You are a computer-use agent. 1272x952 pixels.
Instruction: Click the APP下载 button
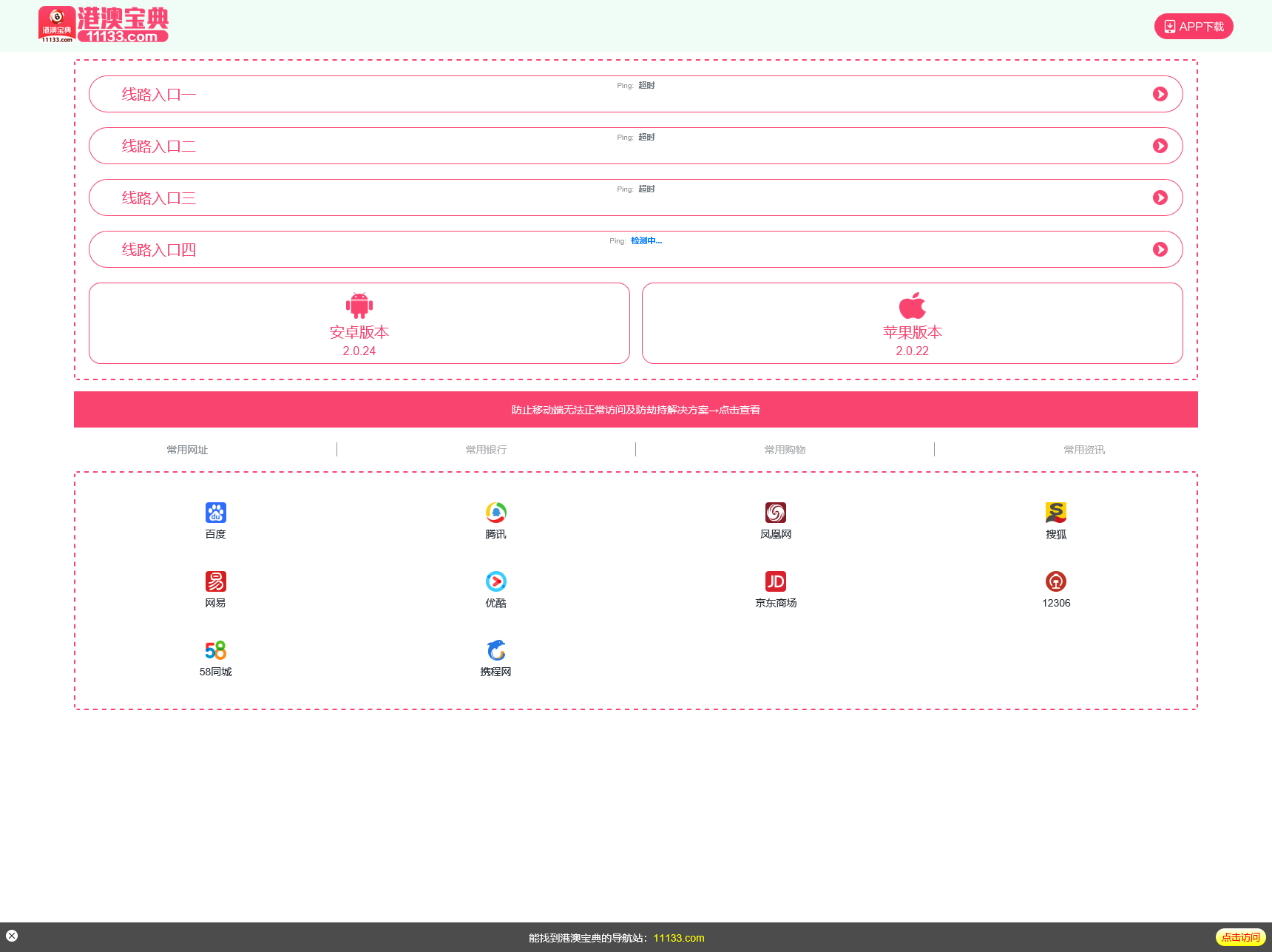coord(1193,27)
